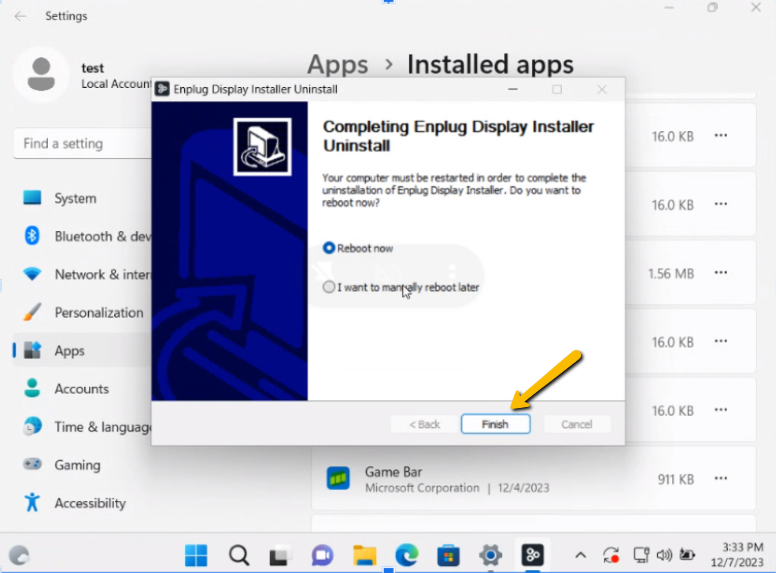This screenshot has height=573, width=776.
Task: Click the sync tray icon with red dot
Action: [611, 555]
